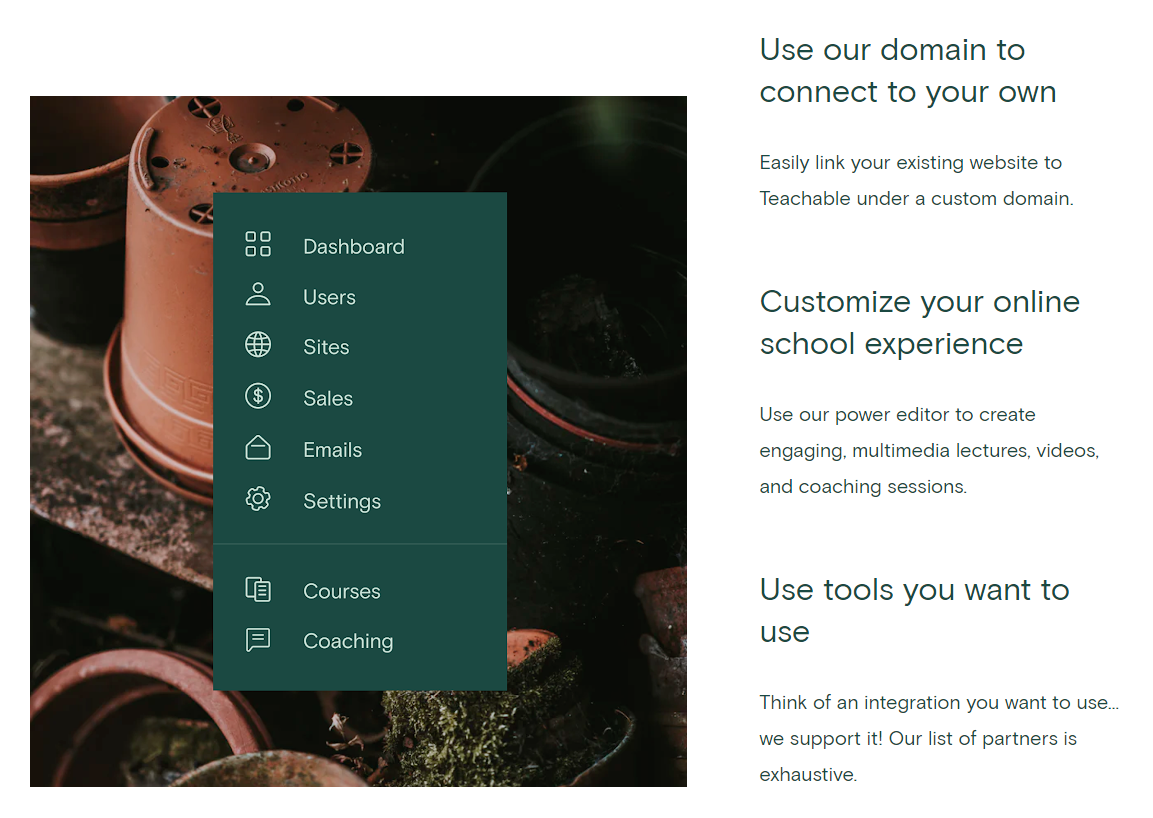Click paragraph 'Use our power editor to create'

tap(929, 450)
